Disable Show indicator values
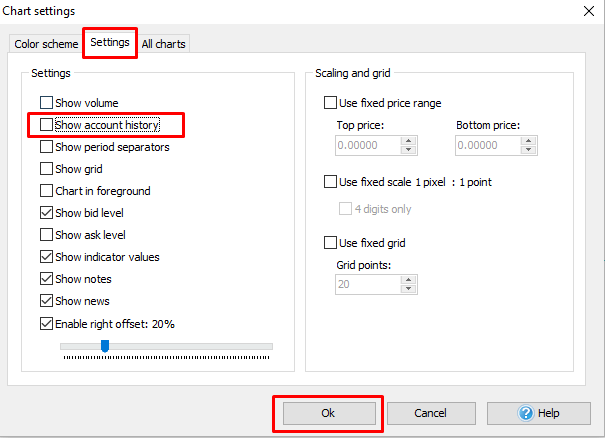The image size is (605, 438). click(47, 257)
